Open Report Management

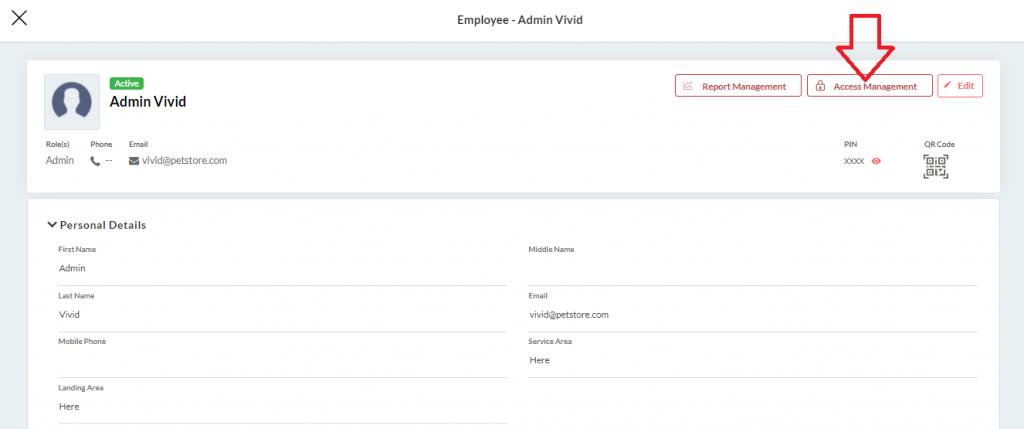pos(738,86)
